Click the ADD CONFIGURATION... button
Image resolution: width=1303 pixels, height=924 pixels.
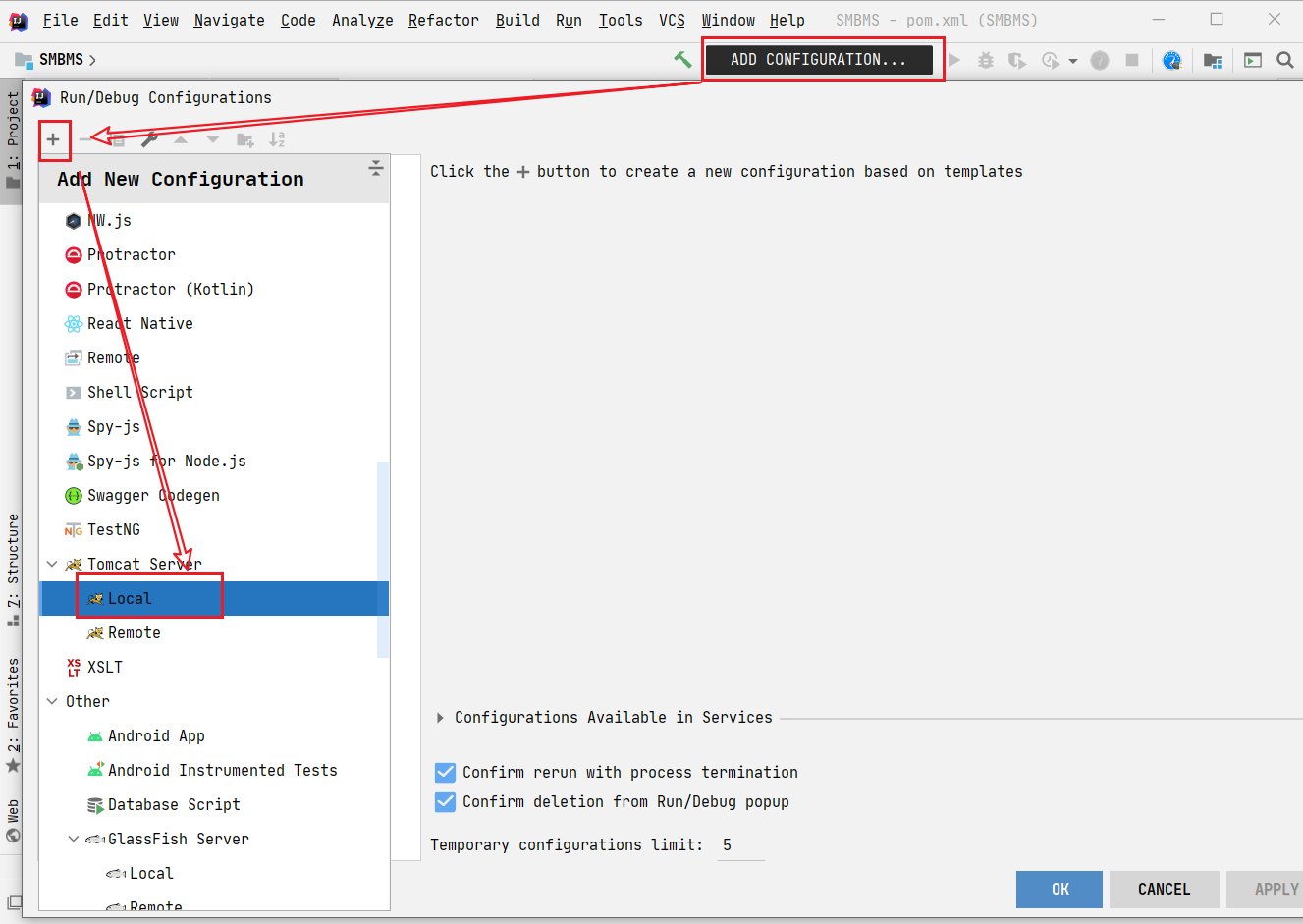point(819,60)
